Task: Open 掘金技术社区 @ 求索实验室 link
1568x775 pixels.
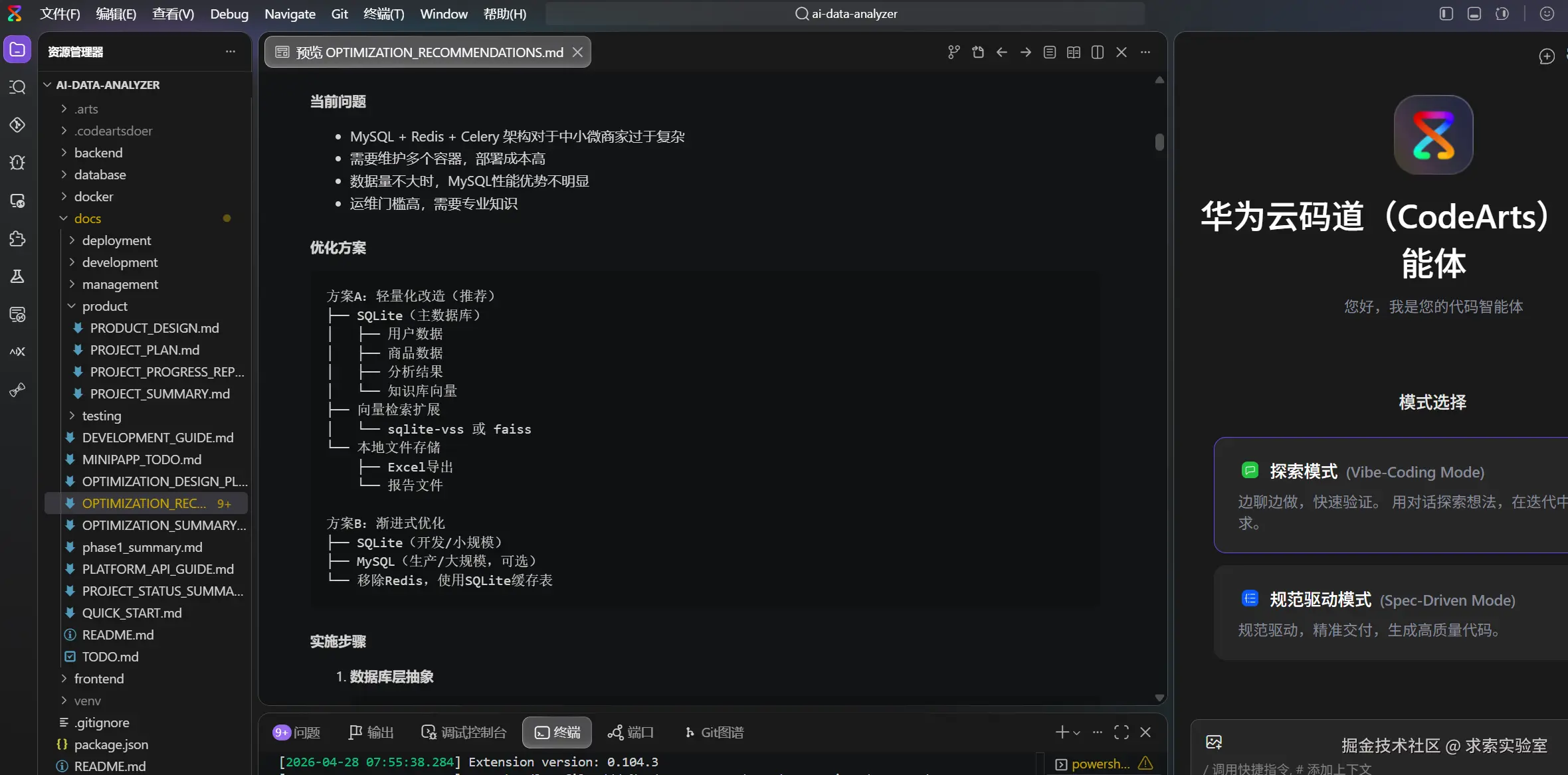Action: [1442, 745]
